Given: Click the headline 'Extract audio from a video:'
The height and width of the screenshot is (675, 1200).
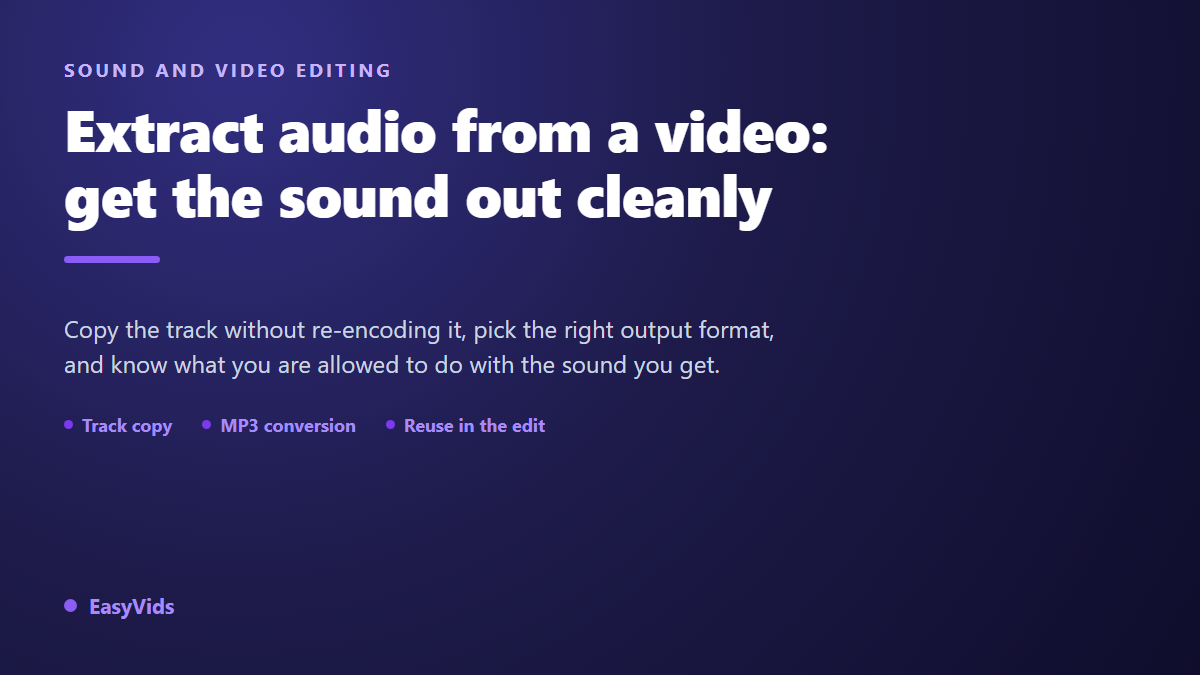Looking at the screenshot, I should (x=447, y=133).
